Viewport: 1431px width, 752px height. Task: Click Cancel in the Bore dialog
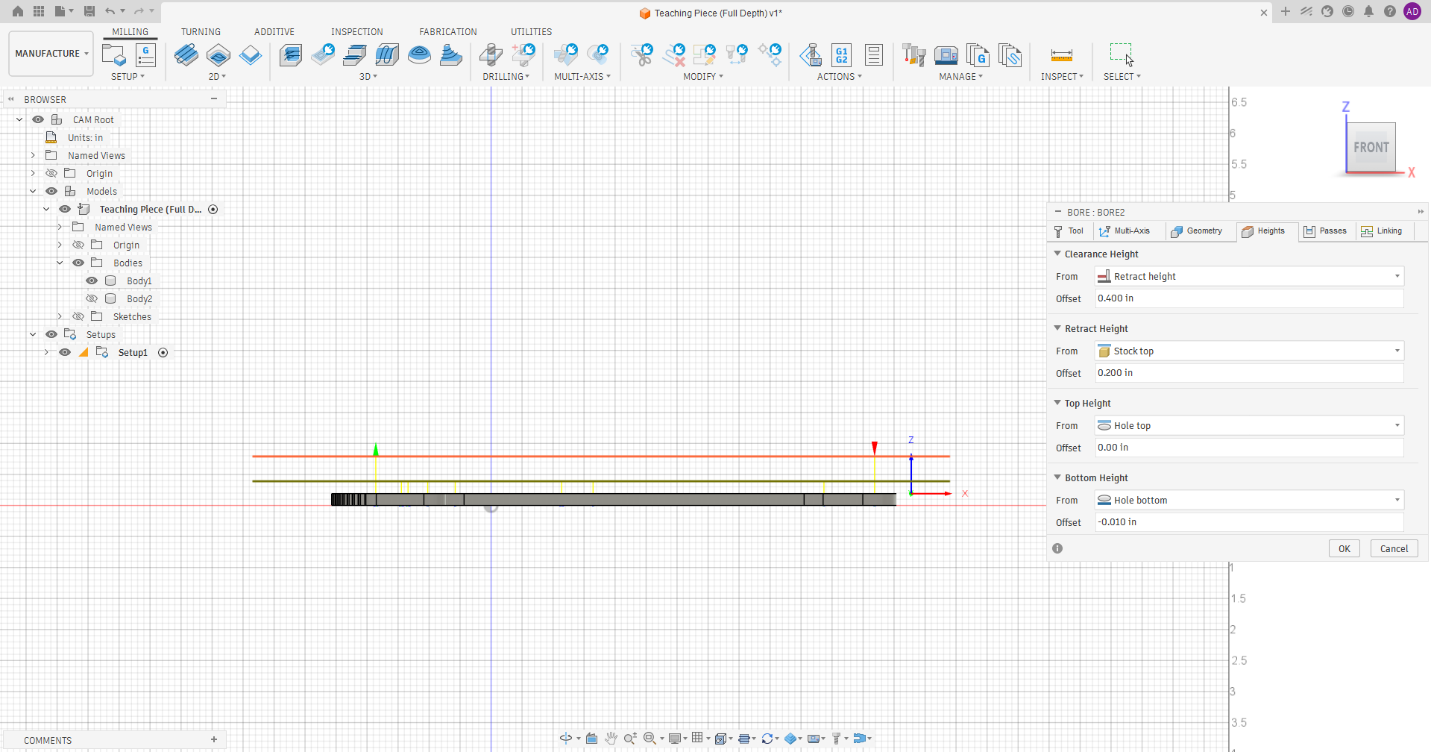tap(1394, 548)
